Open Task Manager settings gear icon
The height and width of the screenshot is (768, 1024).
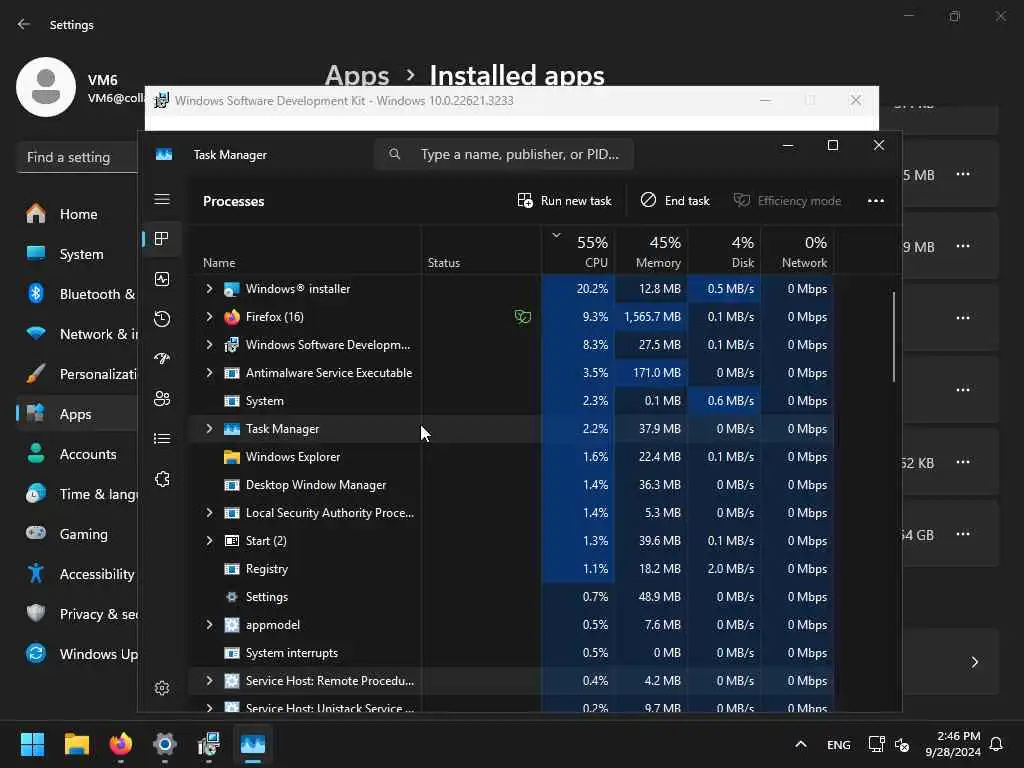(x=162, y=688)
